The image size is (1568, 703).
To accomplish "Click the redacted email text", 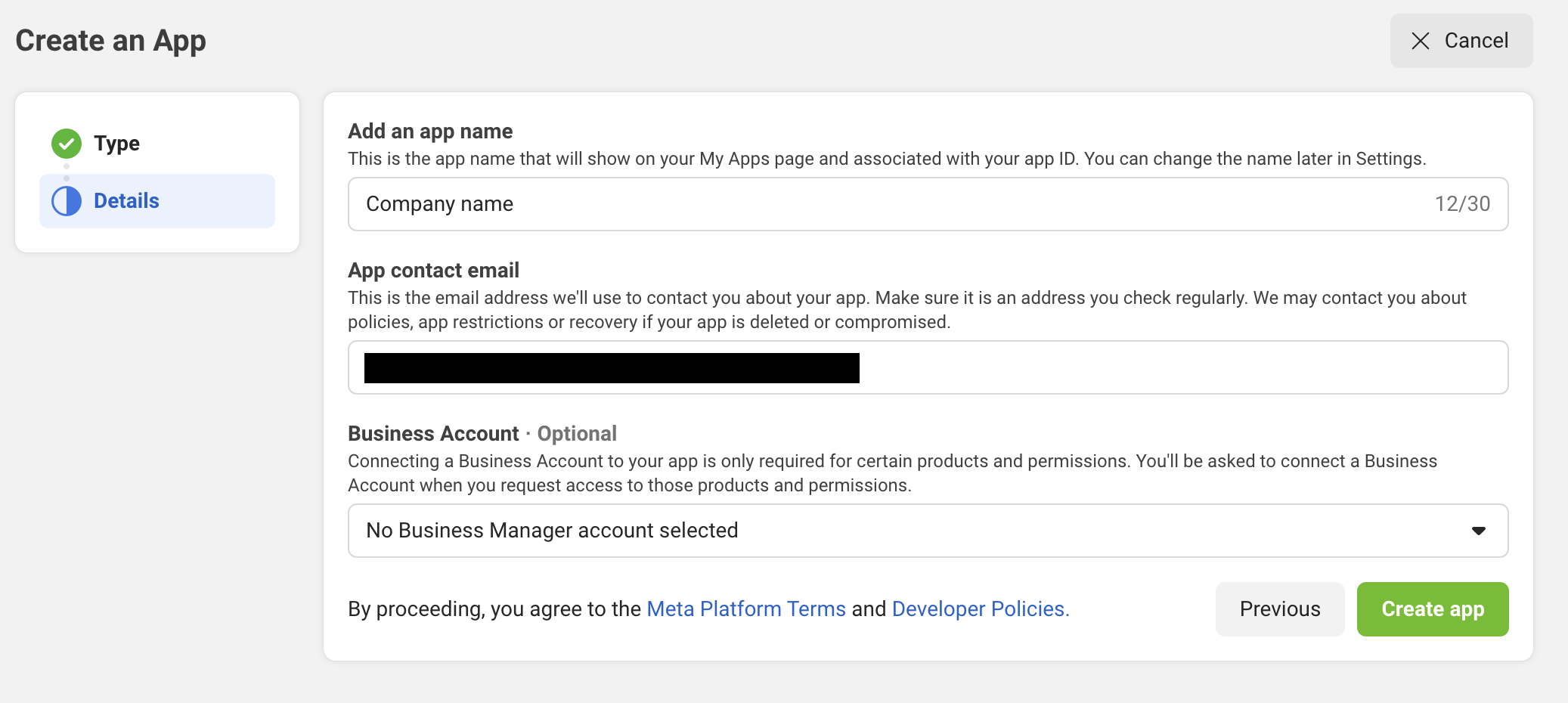I will pyautogui.click(x=611, y=368).
